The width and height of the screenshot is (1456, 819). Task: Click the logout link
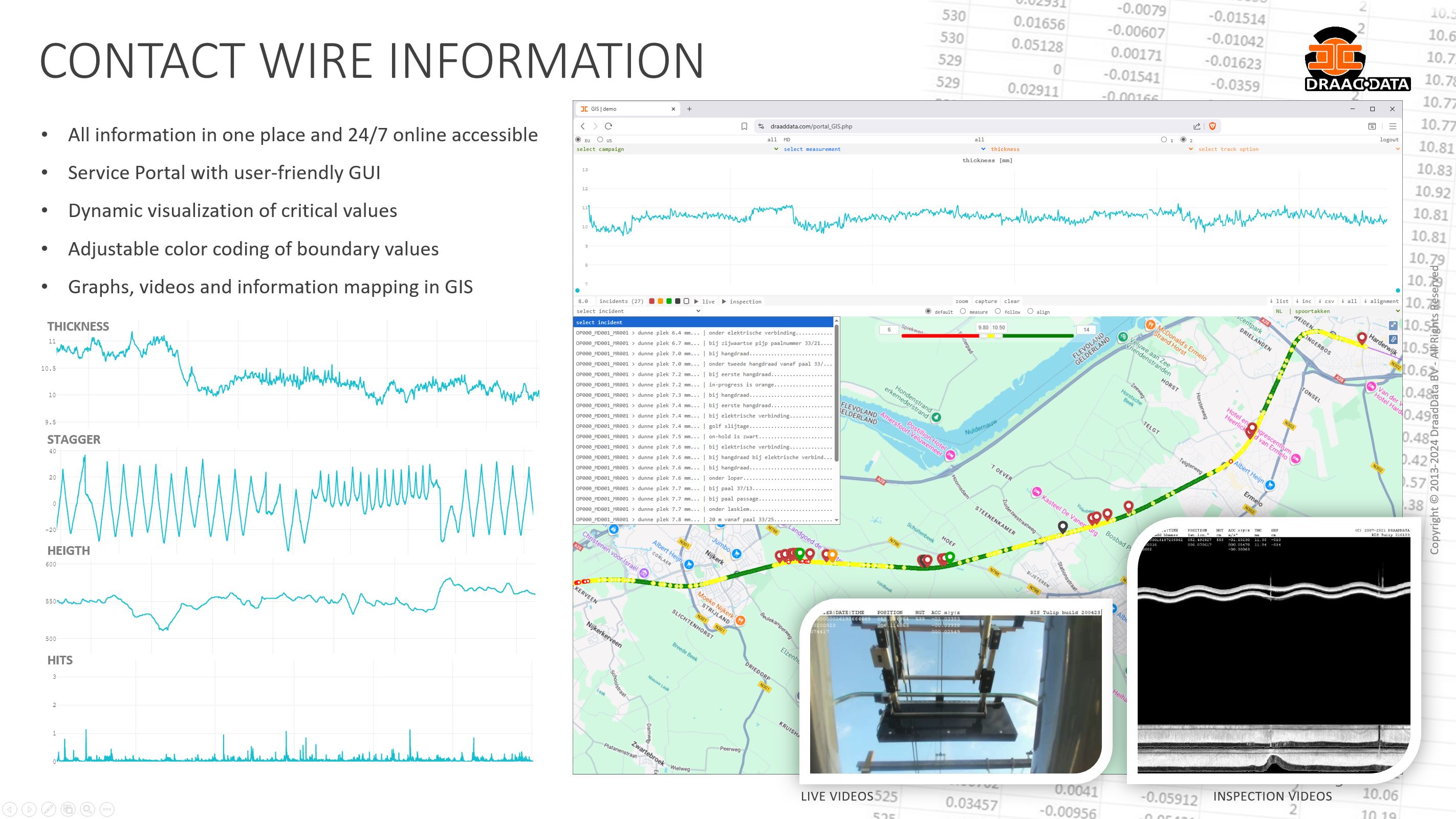(1389, 140)
